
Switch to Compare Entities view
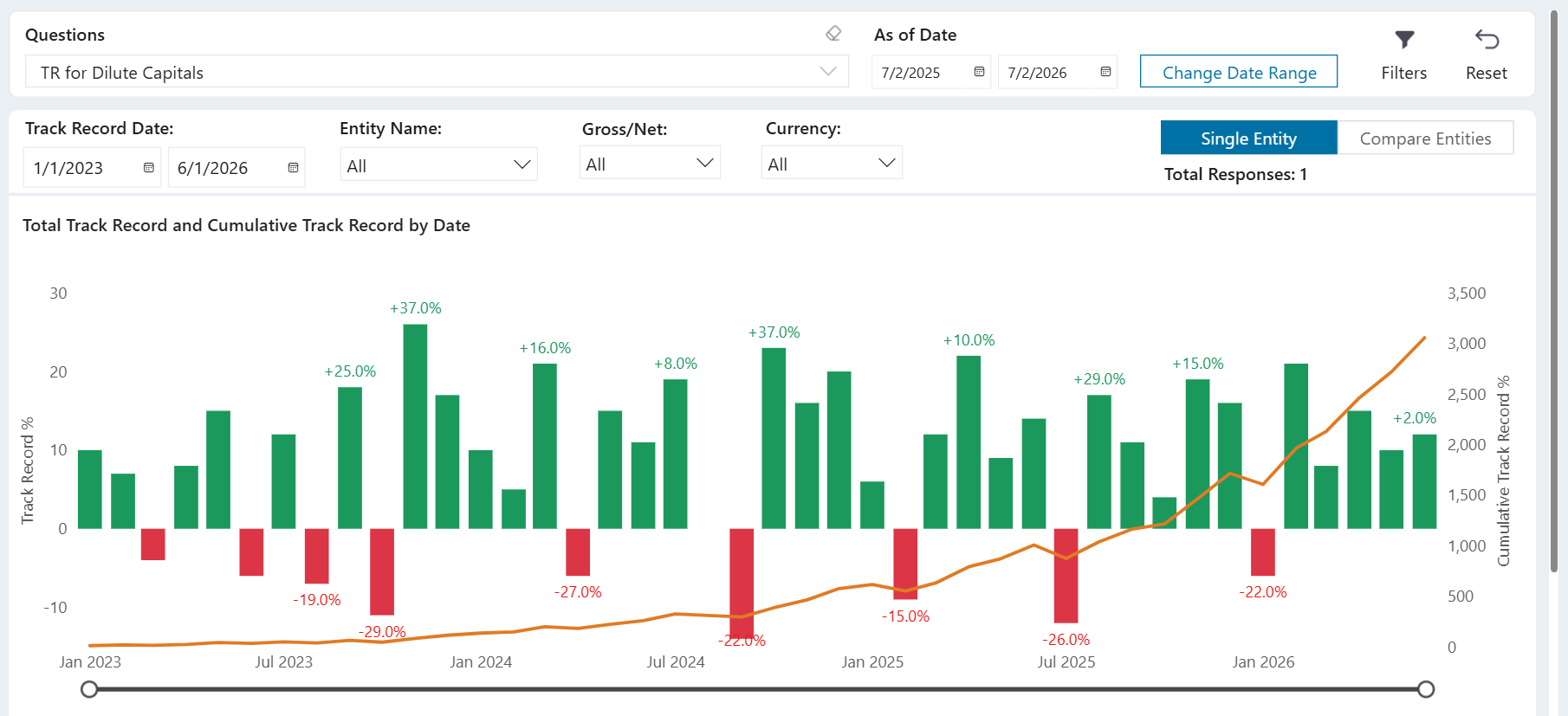(1425, 138)
